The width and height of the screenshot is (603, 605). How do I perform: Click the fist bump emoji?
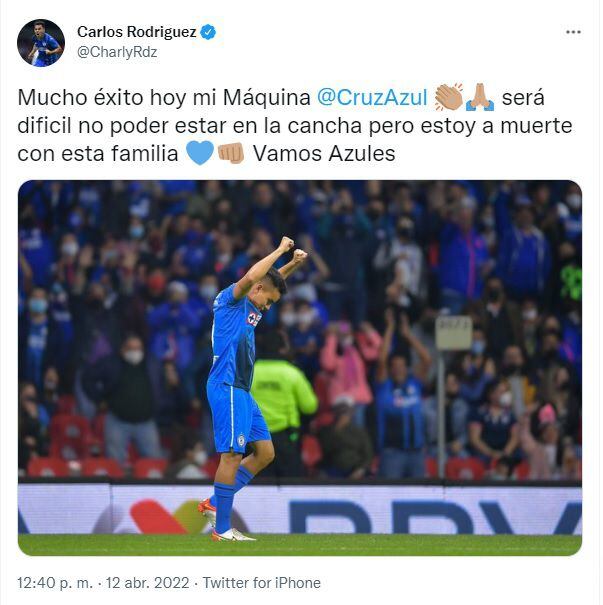pos(231,153)
